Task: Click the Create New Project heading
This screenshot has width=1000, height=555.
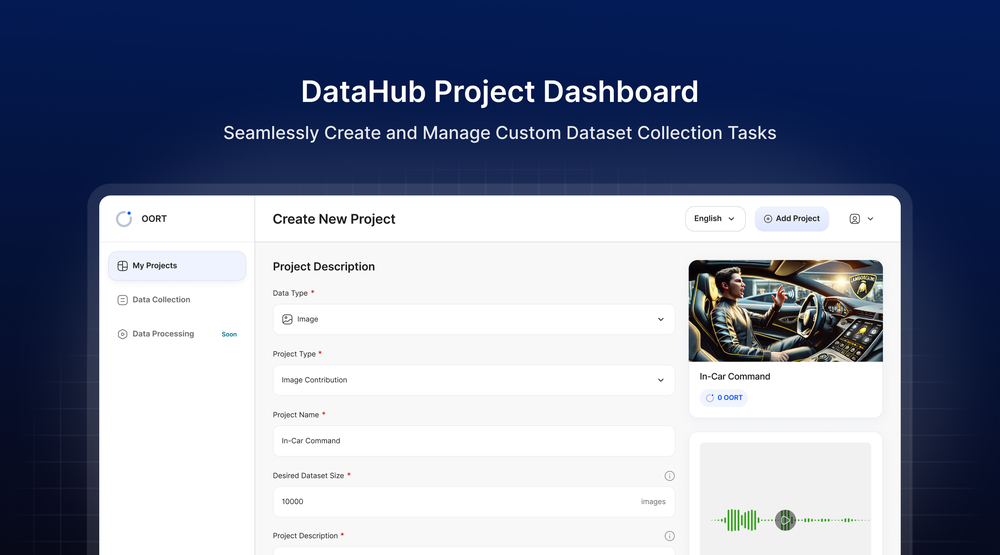Action: (x=334, y=219)
